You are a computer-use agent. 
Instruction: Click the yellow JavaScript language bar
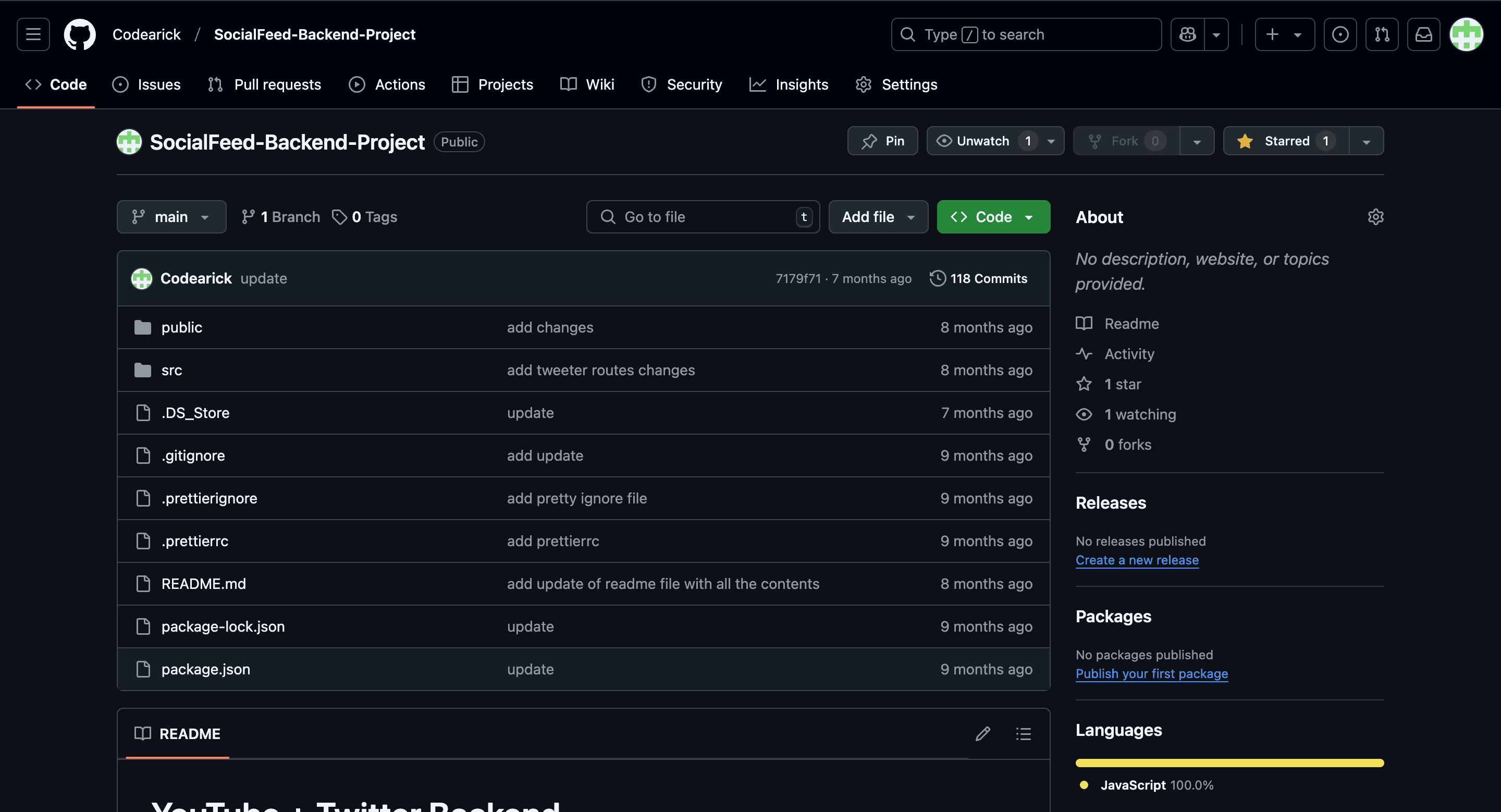1229,763
